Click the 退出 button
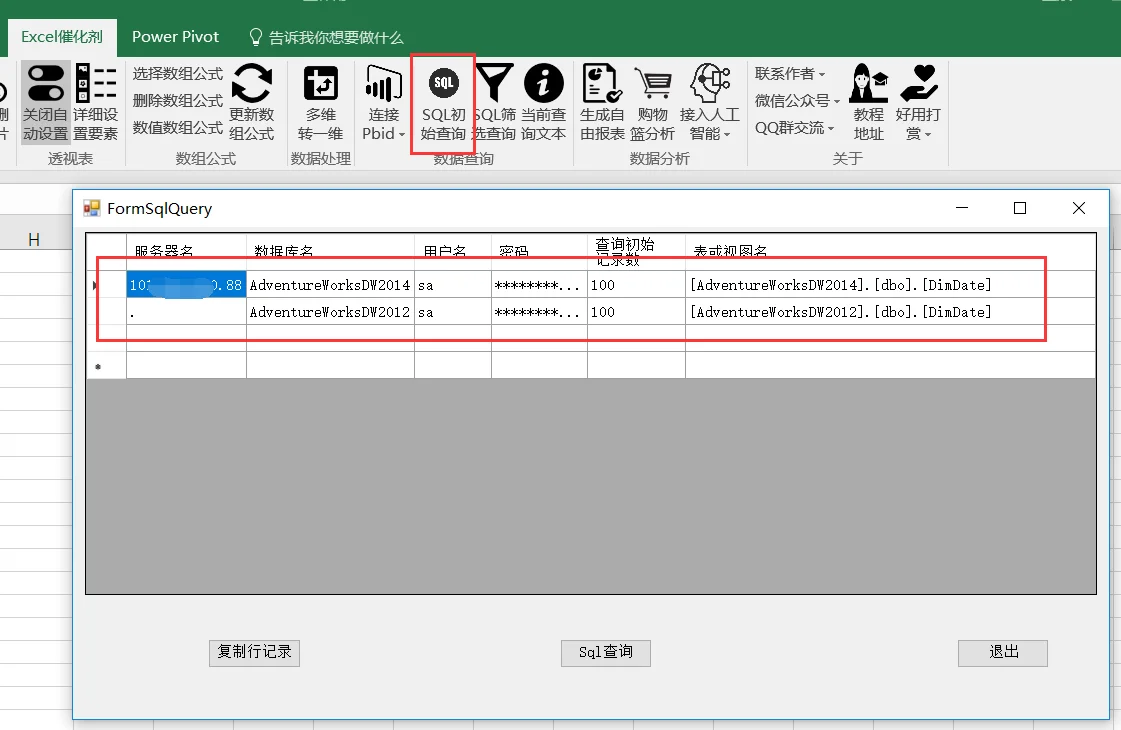1121x730 pixels. click(1003, 653)
